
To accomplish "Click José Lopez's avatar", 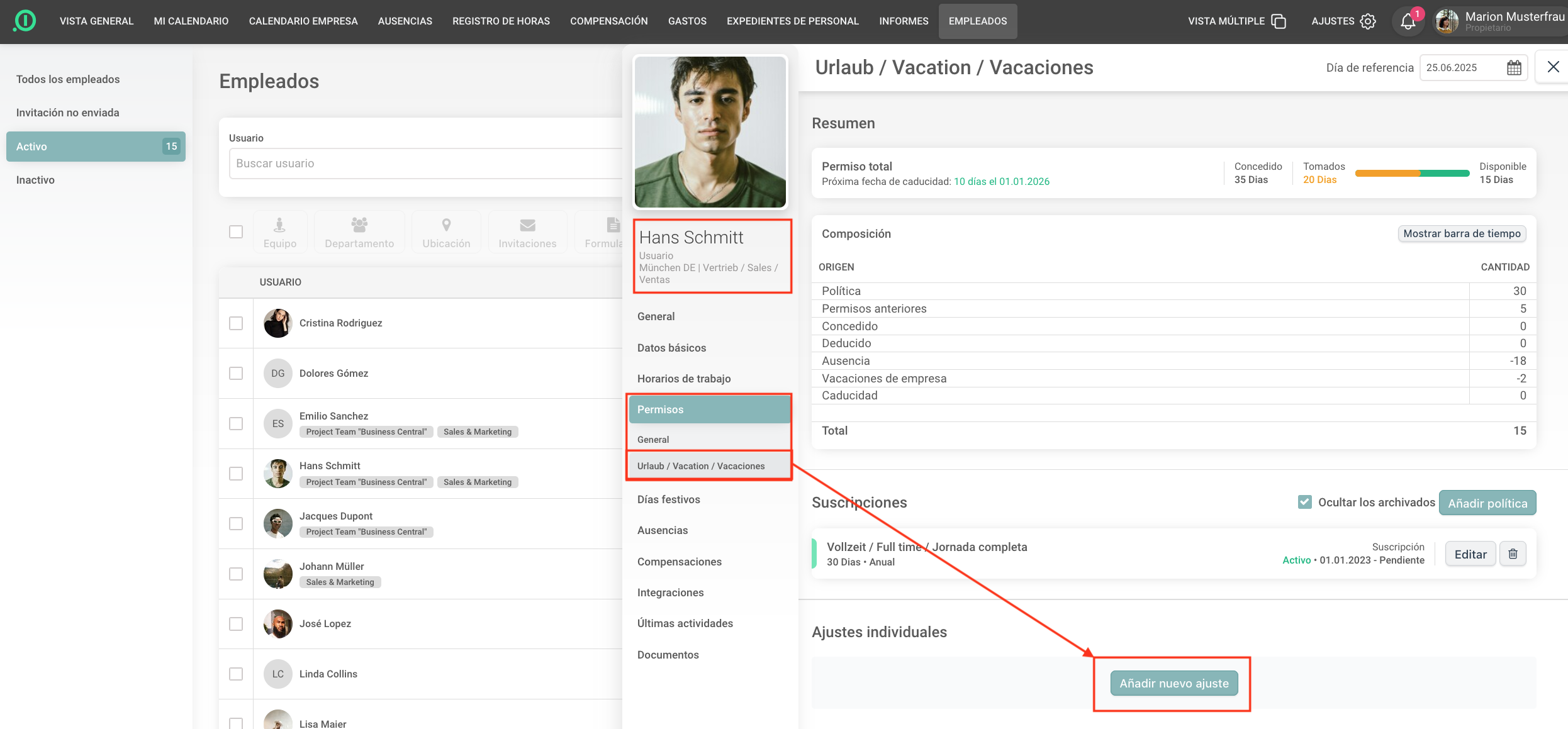I will coord(277,624).
